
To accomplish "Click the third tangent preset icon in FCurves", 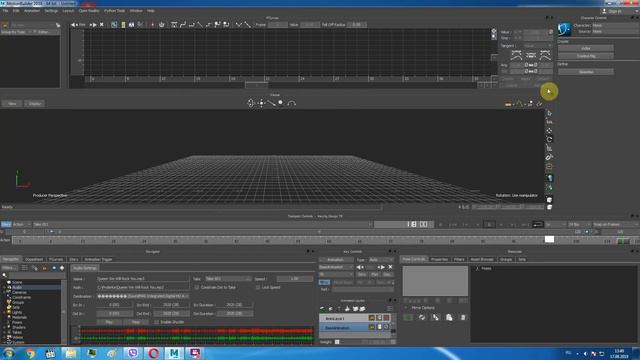I will pyautogui.click(x=545, y=55).
